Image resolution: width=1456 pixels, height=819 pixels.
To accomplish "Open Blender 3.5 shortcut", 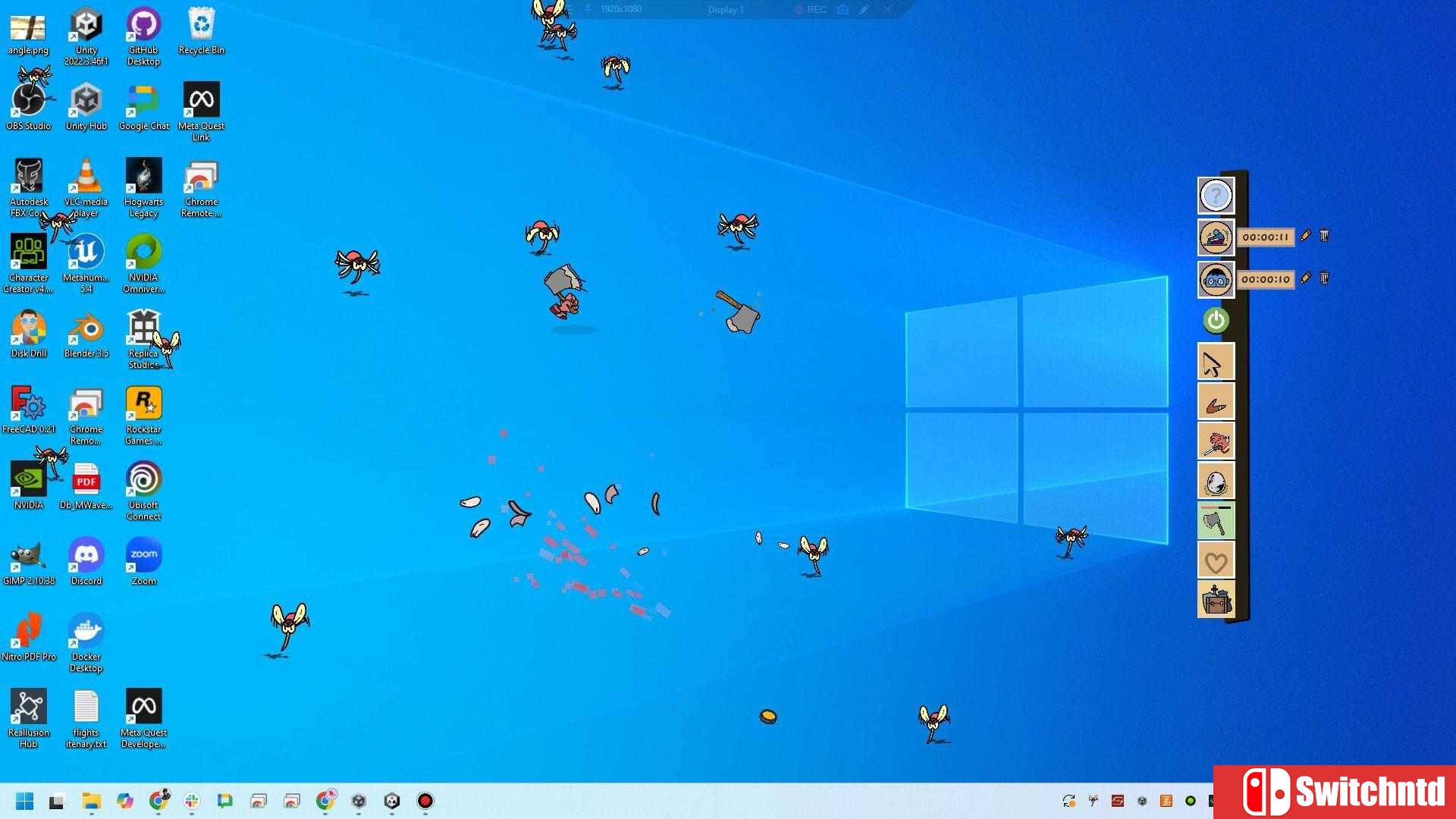I will click(86, 334).
